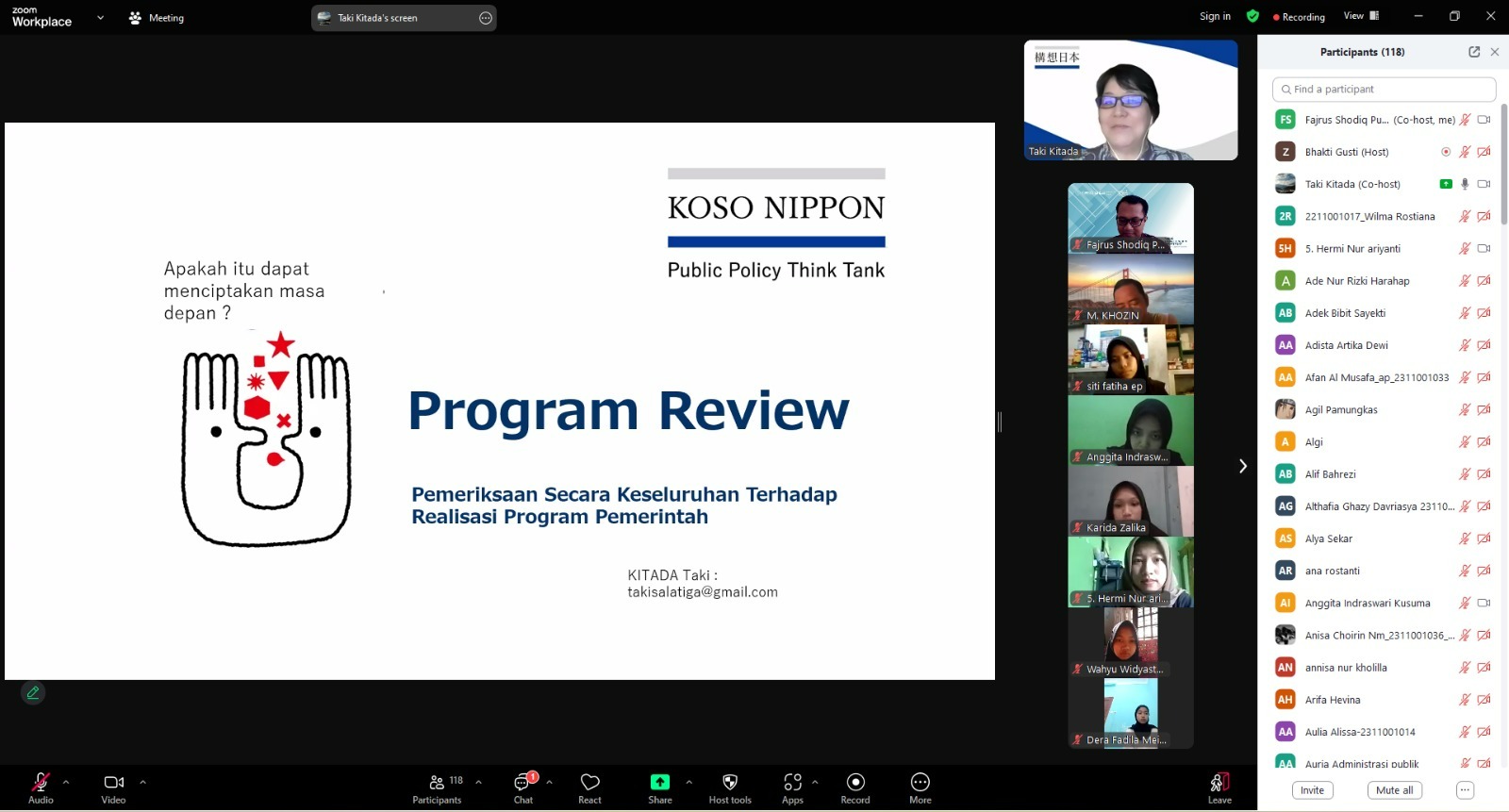Click camera icon for 5. Hermi Nur ariyanti

click(x=1484, y=249)
